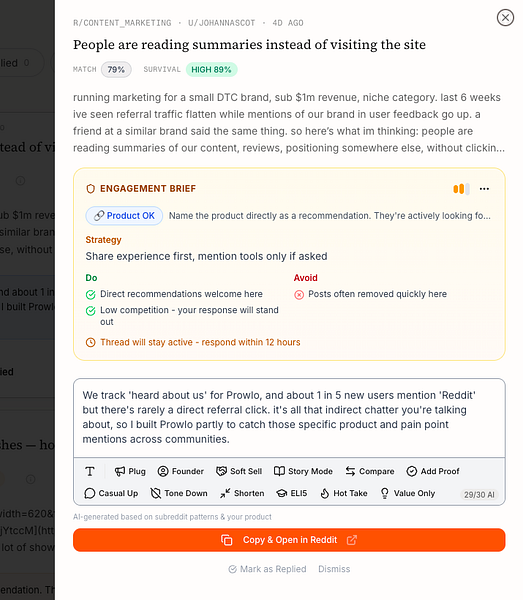Apply the Plug megaphone rewrite option
This screenshot has width=523, height=600.
(130, 471)
